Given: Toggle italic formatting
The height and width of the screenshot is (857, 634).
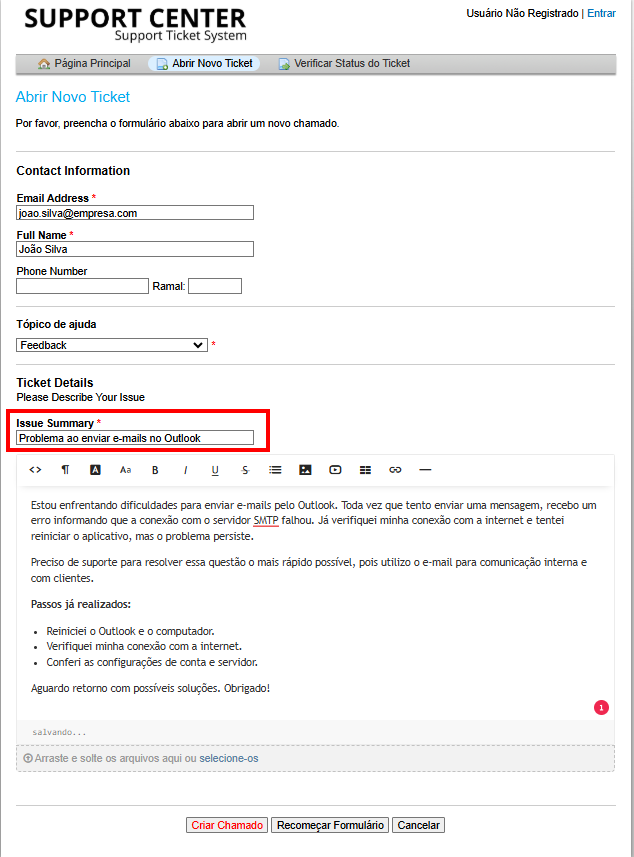Looking at the screenshot, I should (185, 469).
